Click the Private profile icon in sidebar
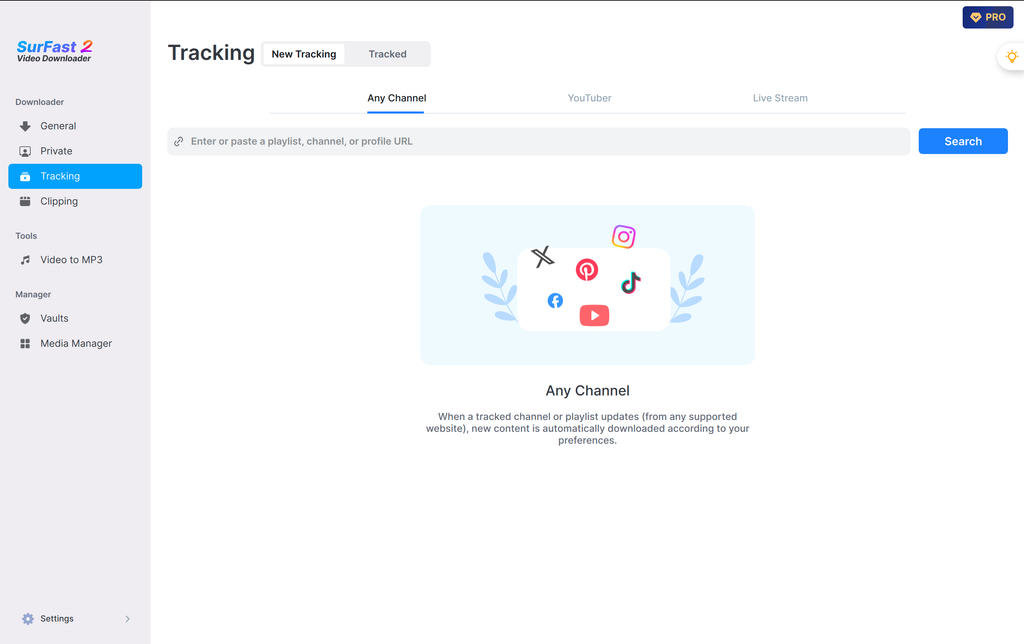Screen dimensions: 1024x644 pos(25,152)
